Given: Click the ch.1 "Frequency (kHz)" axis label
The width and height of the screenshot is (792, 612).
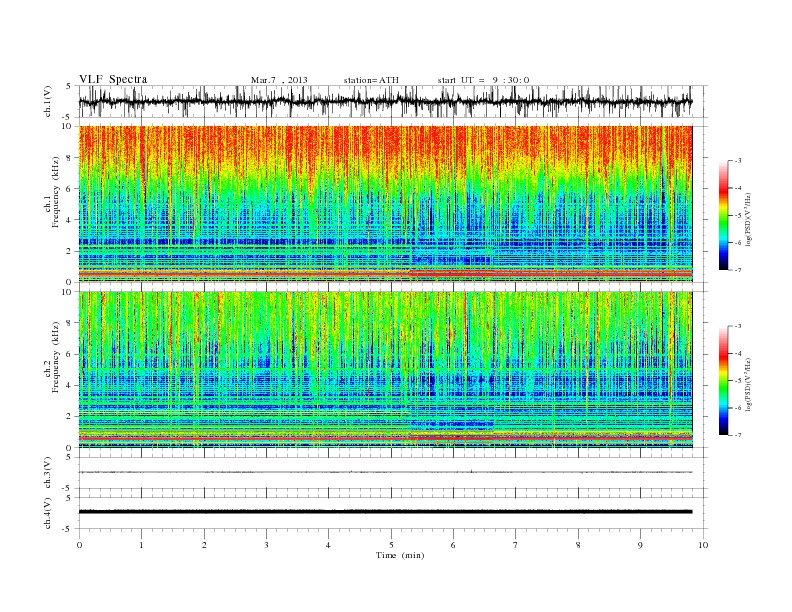Looking at the screenshot, I should [x=56, y=192].
